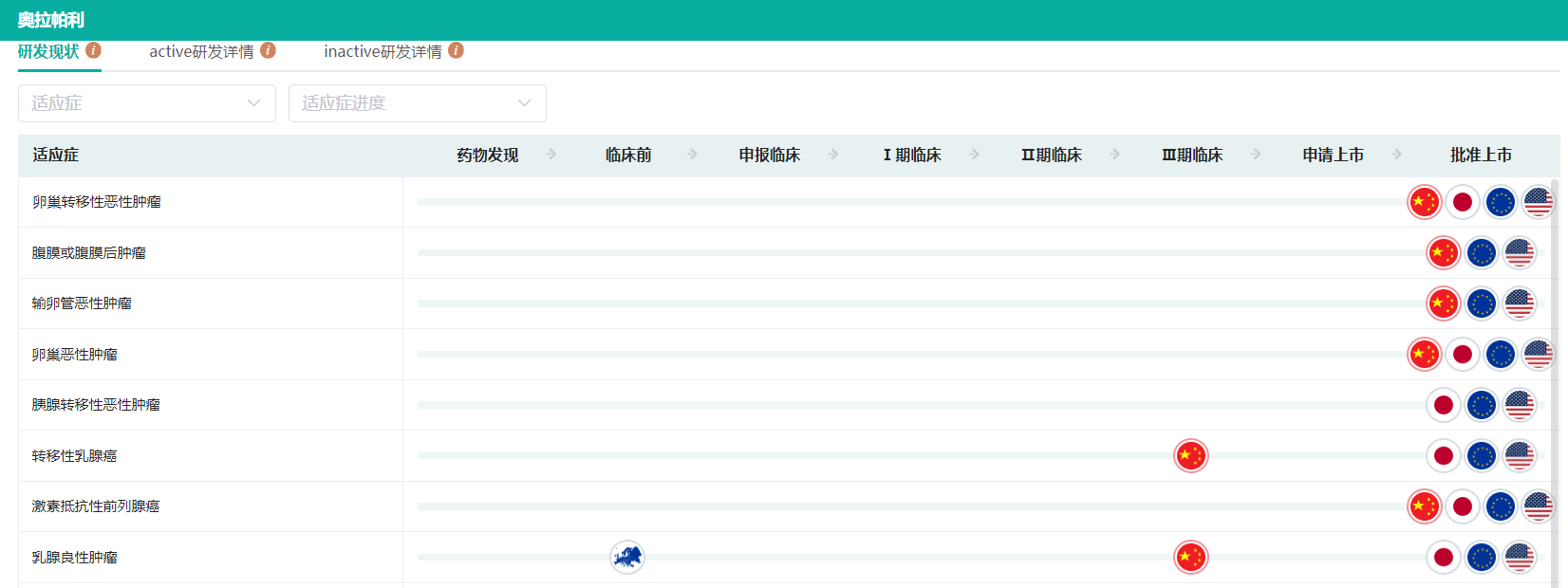Click EU flag in 卵巢转移性恶性肿瘤 row
The width and height of the screenshot is (1568, 588).
1501,202
